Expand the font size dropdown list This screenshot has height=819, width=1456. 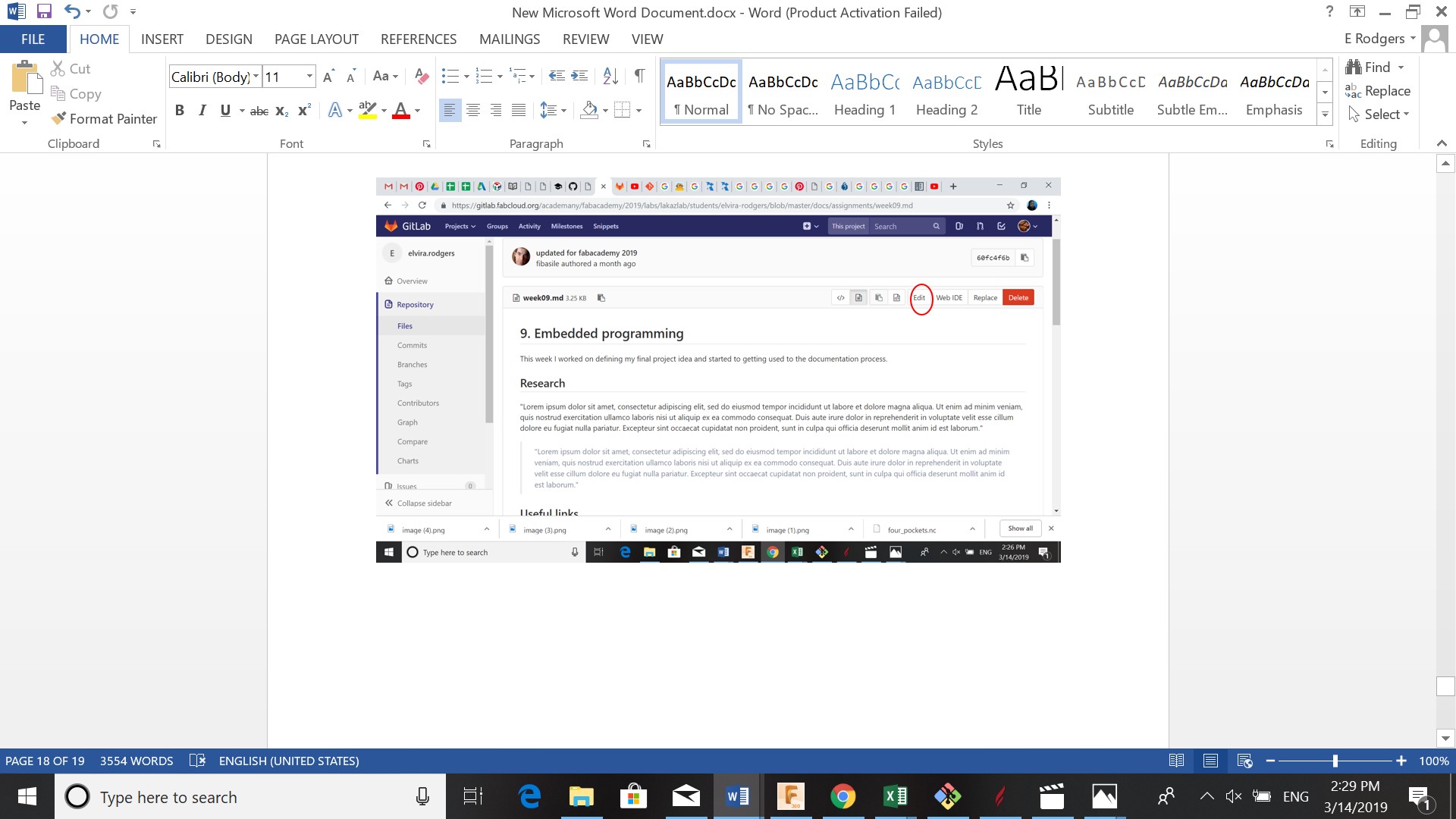[x=309, y=77]
